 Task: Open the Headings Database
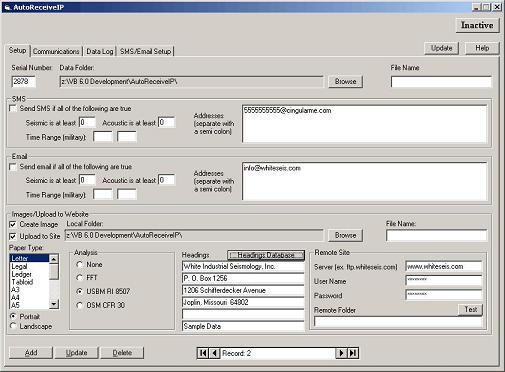(266, 255)
